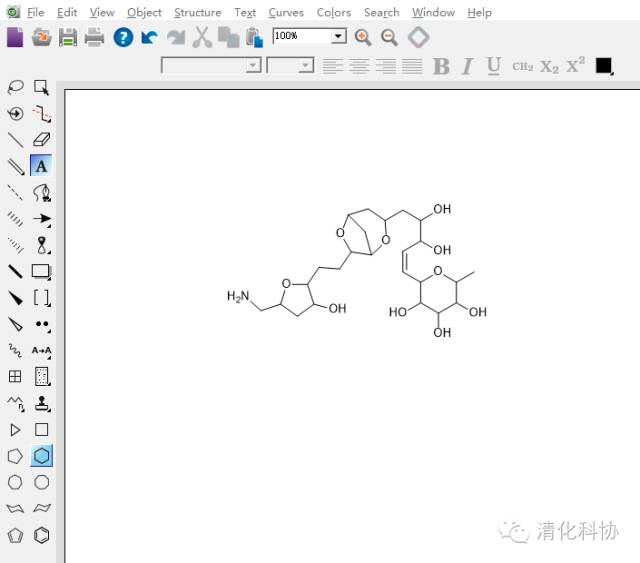
Task: Toggle underline formatting
Action: [494, 66]
